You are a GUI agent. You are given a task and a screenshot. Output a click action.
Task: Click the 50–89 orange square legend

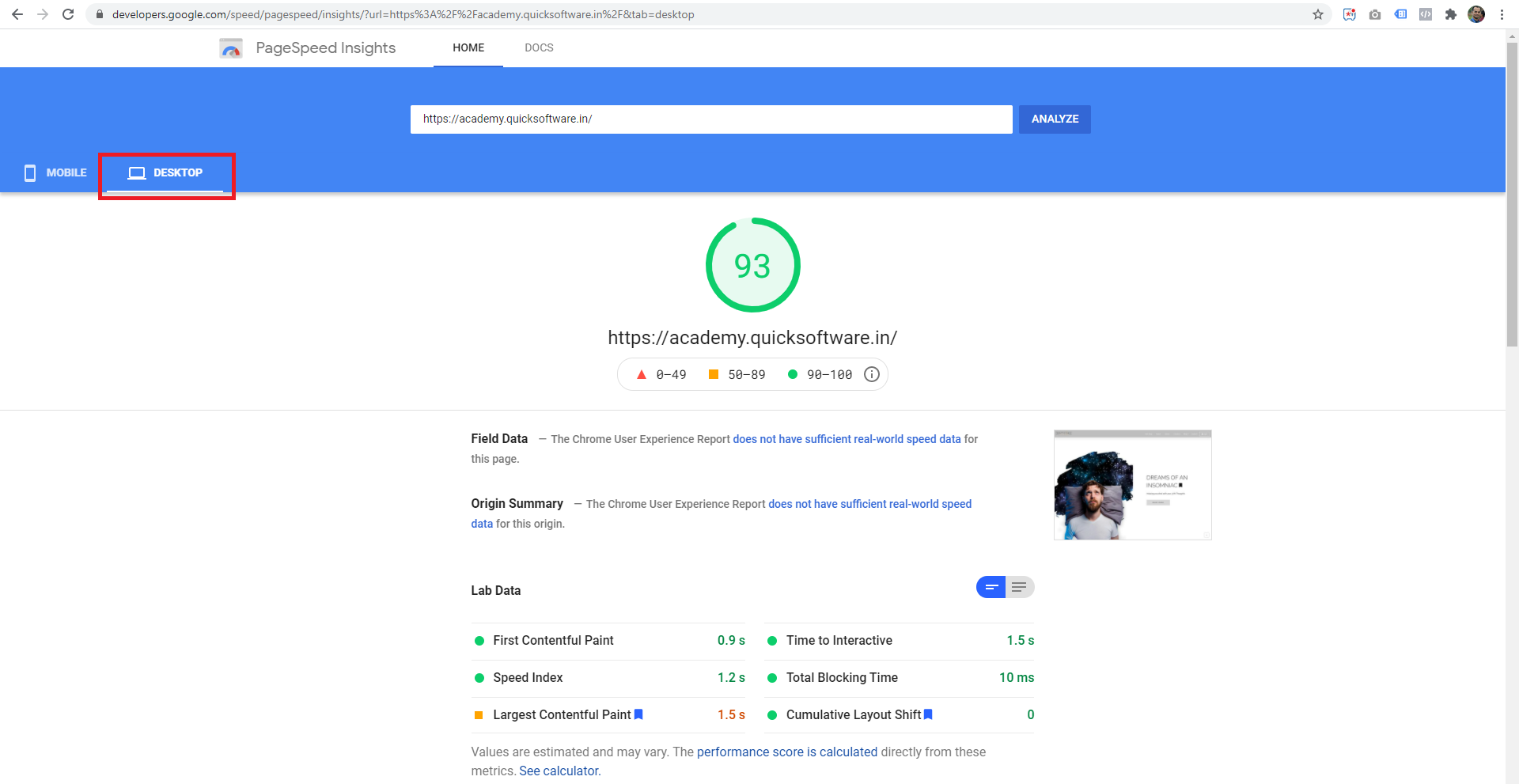pos(737,374)
